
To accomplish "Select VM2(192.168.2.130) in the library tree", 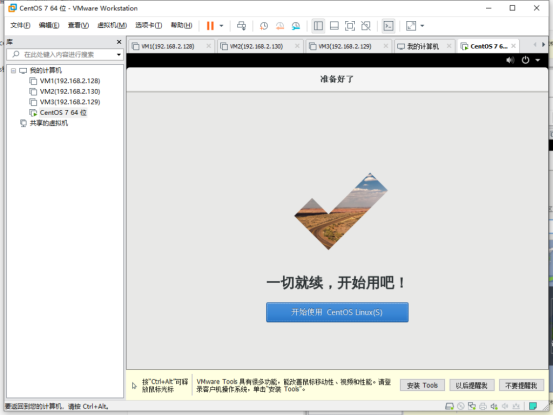I will (x=70, y=92).
